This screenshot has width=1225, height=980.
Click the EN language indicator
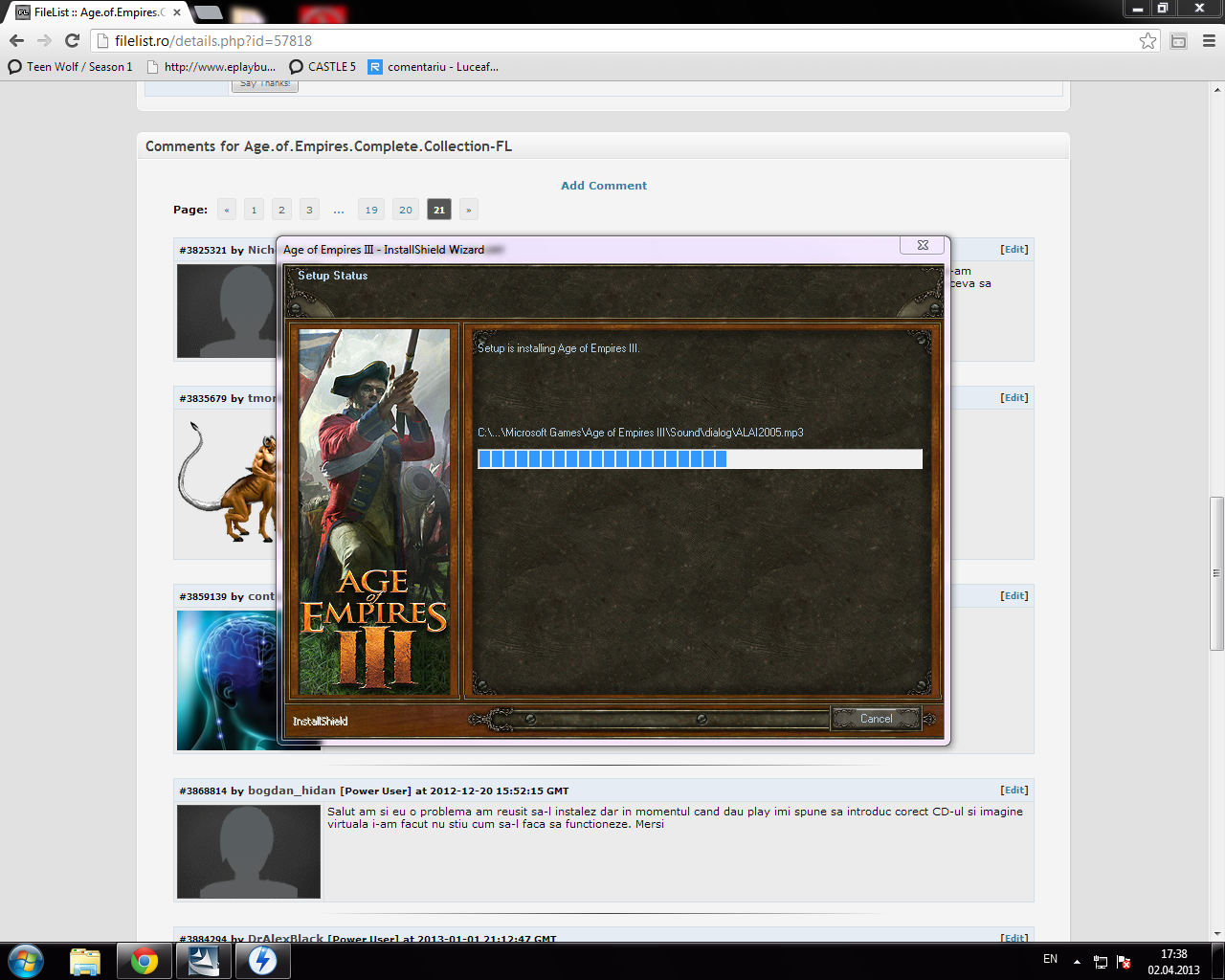click(x=1050, y=959)
